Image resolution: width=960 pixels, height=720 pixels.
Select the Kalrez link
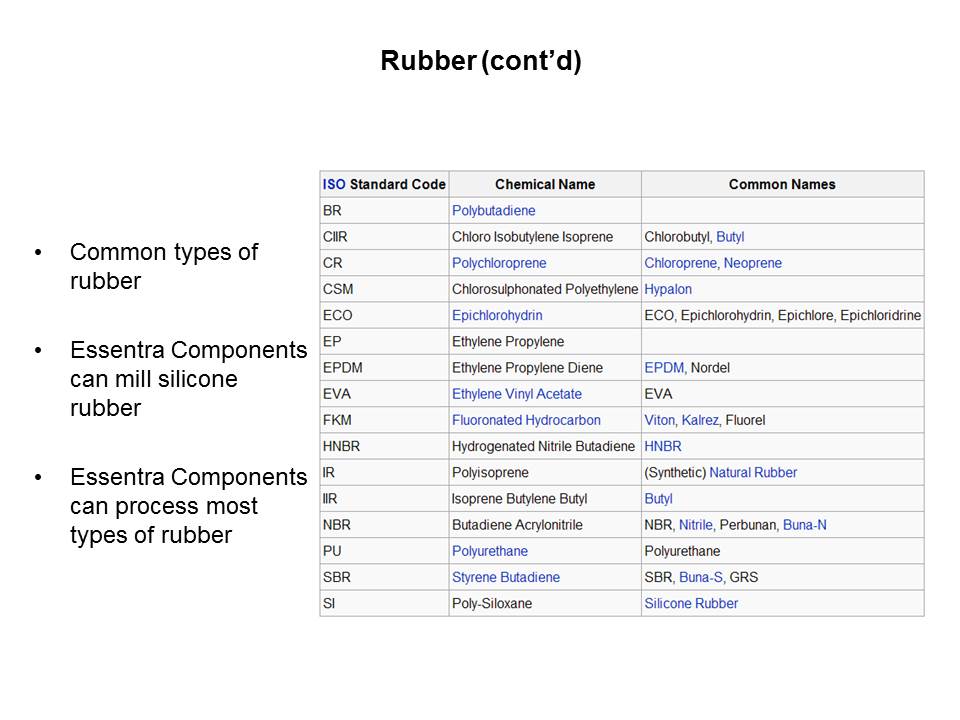click(x=700, y=420)
